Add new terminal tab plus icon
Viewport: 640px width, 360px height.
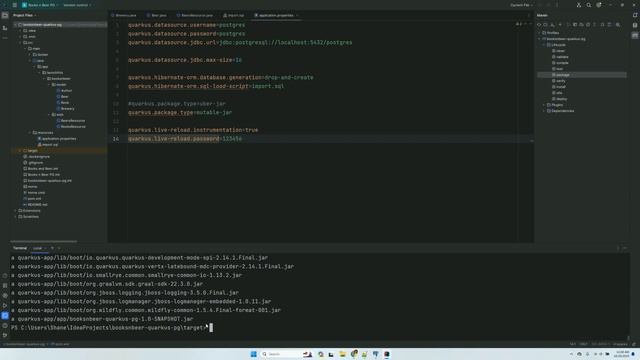click(x=52, y=248)
